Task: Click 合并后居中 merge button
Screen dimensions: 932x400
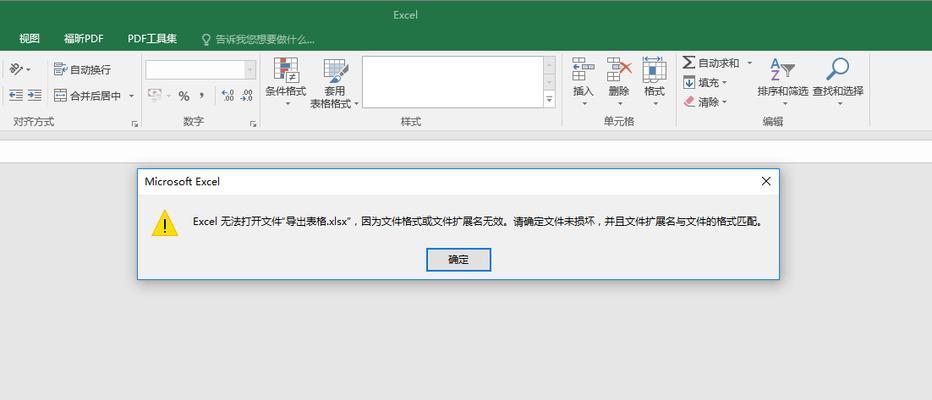Action: (87, 96)
